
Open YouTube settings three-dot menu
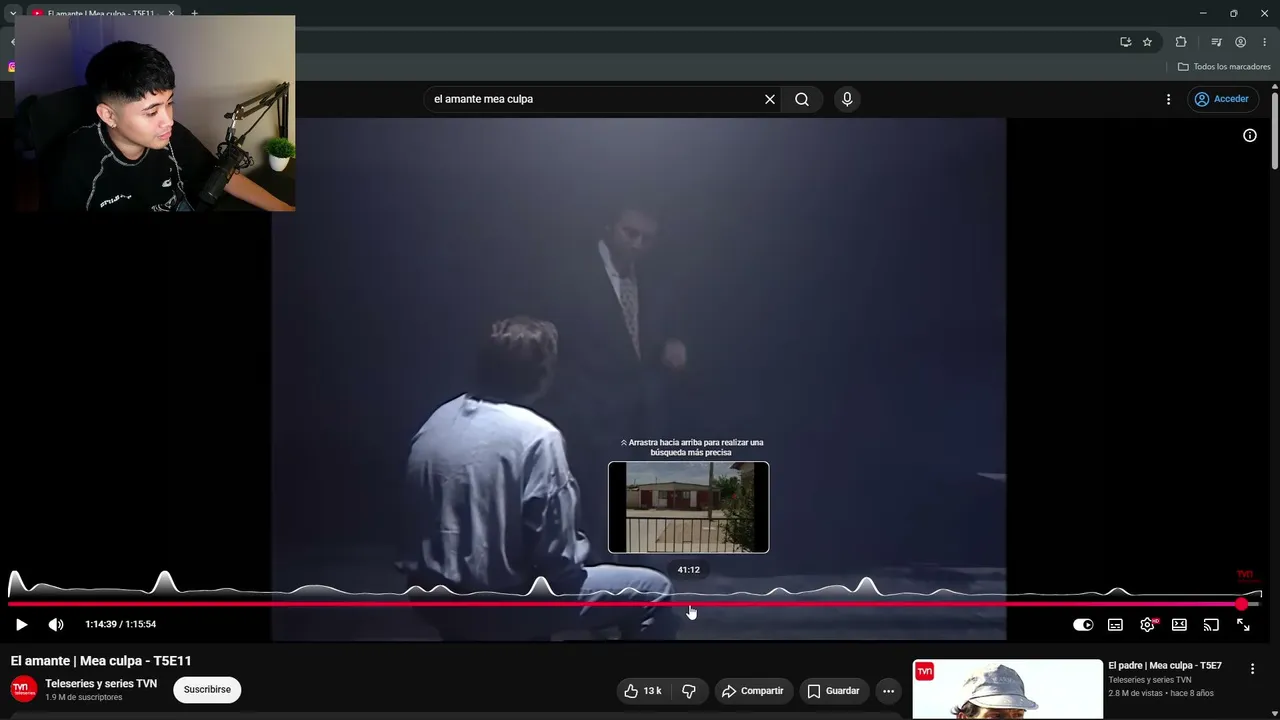(x=1168, y=99)
